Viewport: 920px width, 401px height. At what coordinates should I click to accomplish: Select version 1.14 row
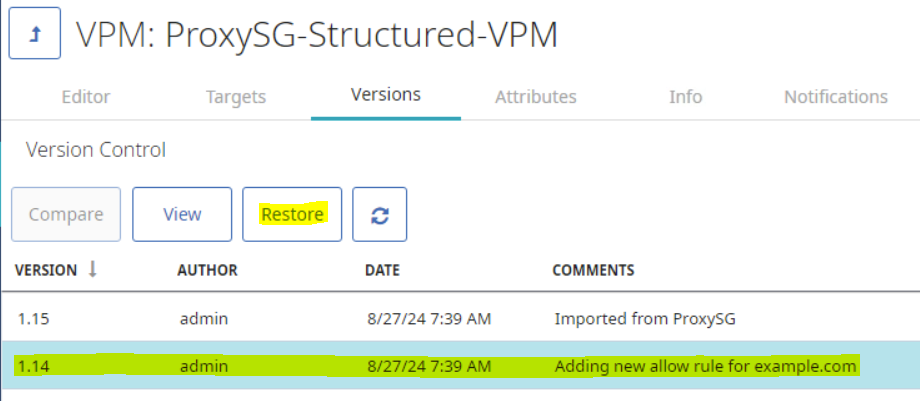pyautogui.click(x=33, y=366)
